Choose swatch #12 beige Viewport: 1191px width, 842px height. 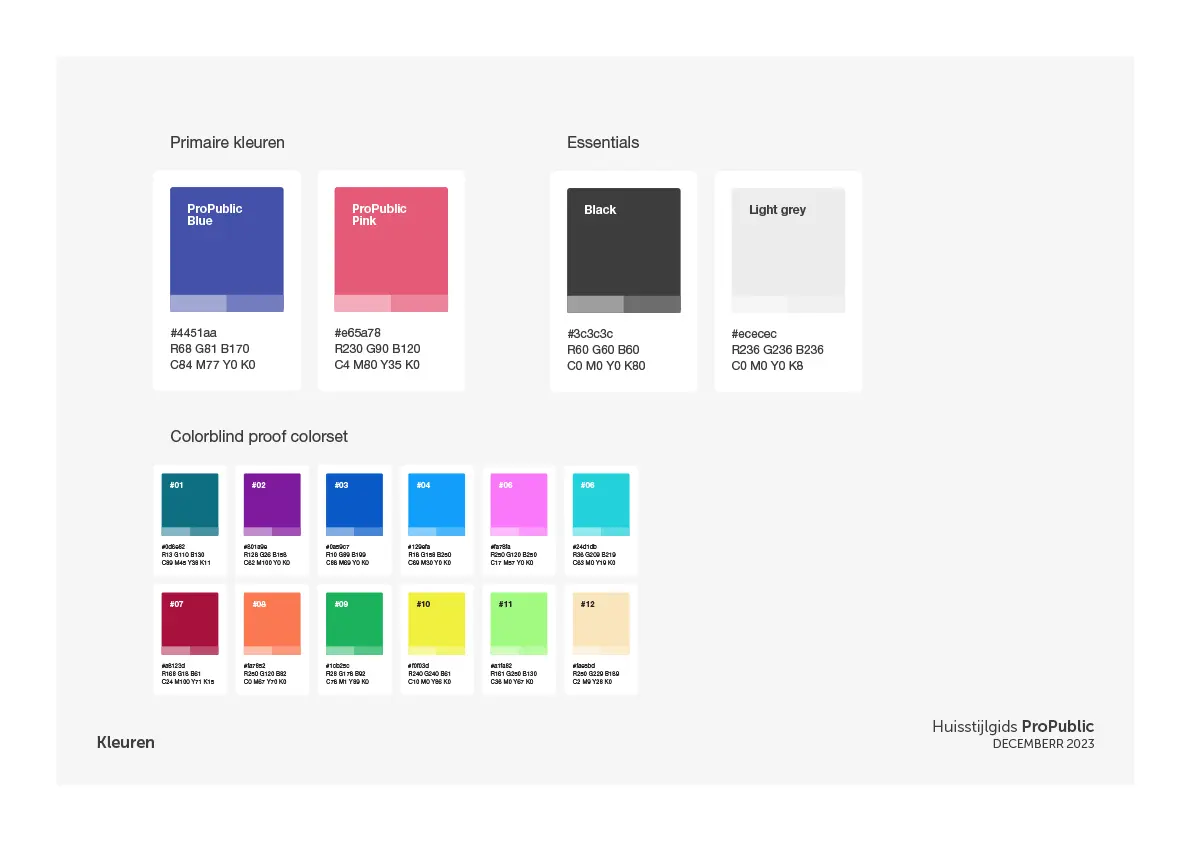(601, 623)
